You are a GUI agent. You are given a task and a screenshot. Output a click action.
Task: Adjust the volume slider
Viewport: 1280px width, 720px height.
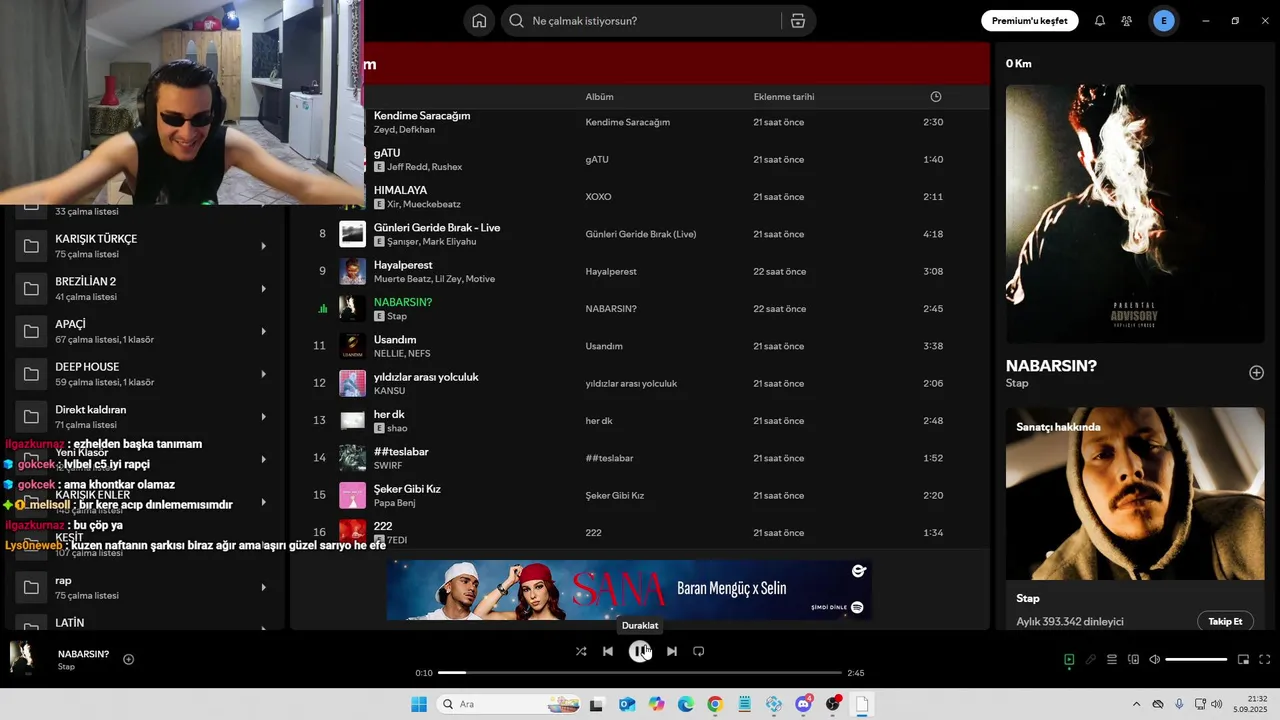1196,659
